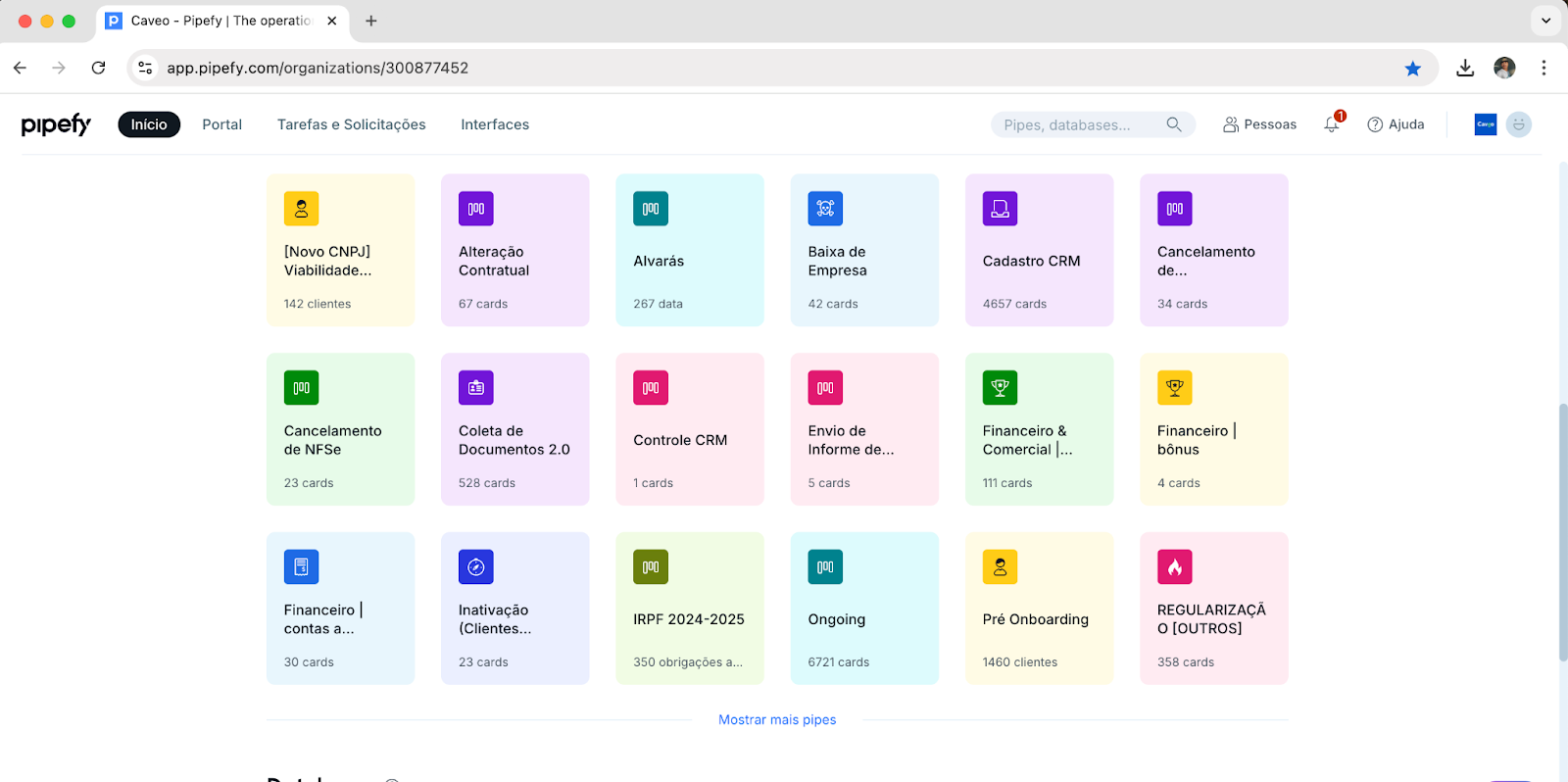Go to Tarefas e Solicitações

(x=351, y=124)
